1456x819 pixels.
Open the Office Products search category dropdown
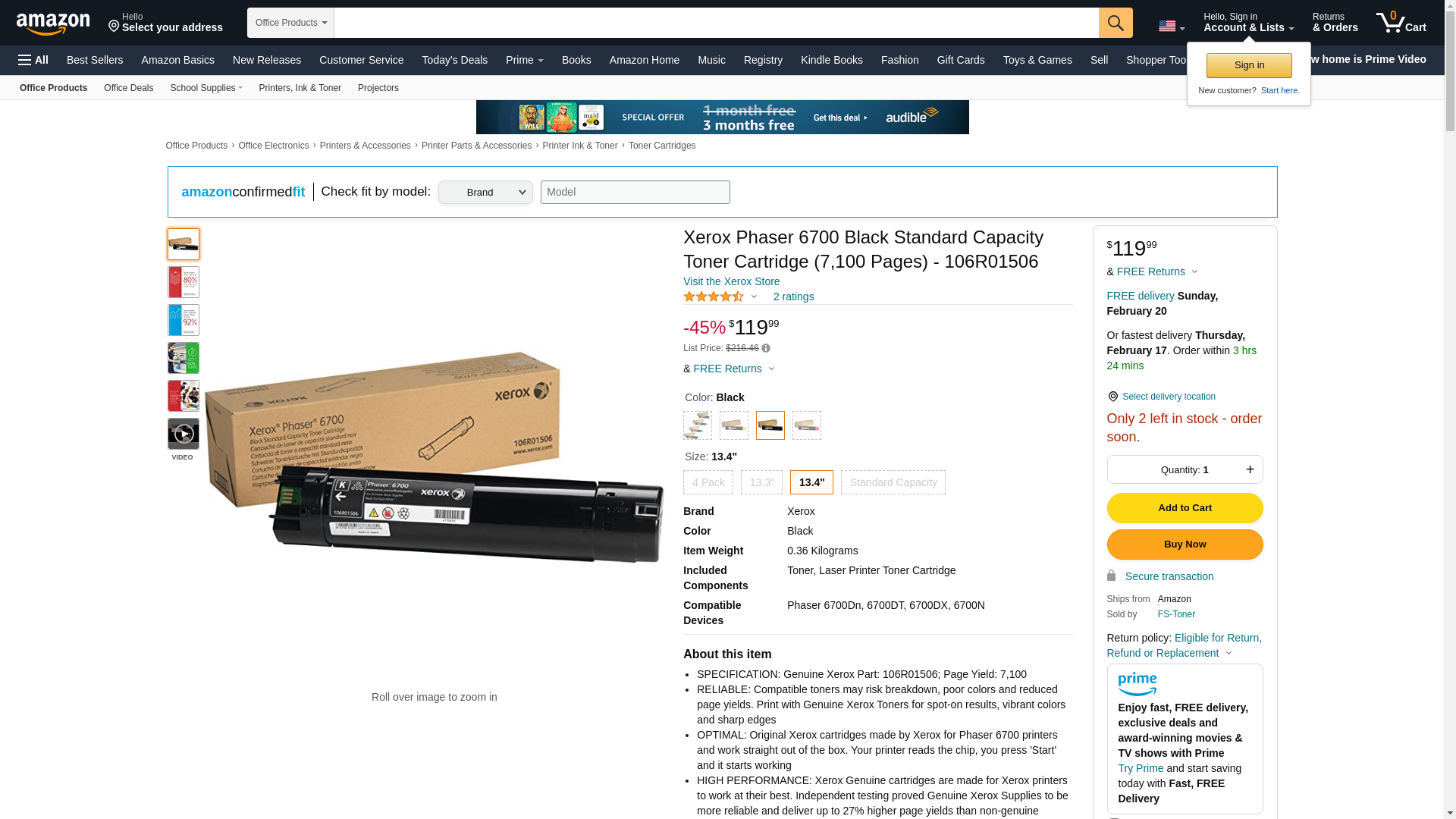click(290, 23)
